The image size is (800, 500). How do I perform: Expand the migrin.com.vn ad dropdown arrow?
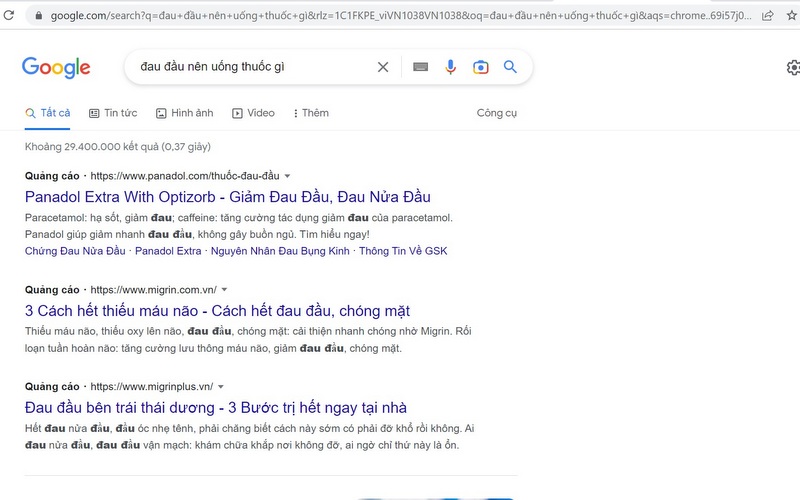(x=224, y=289)
